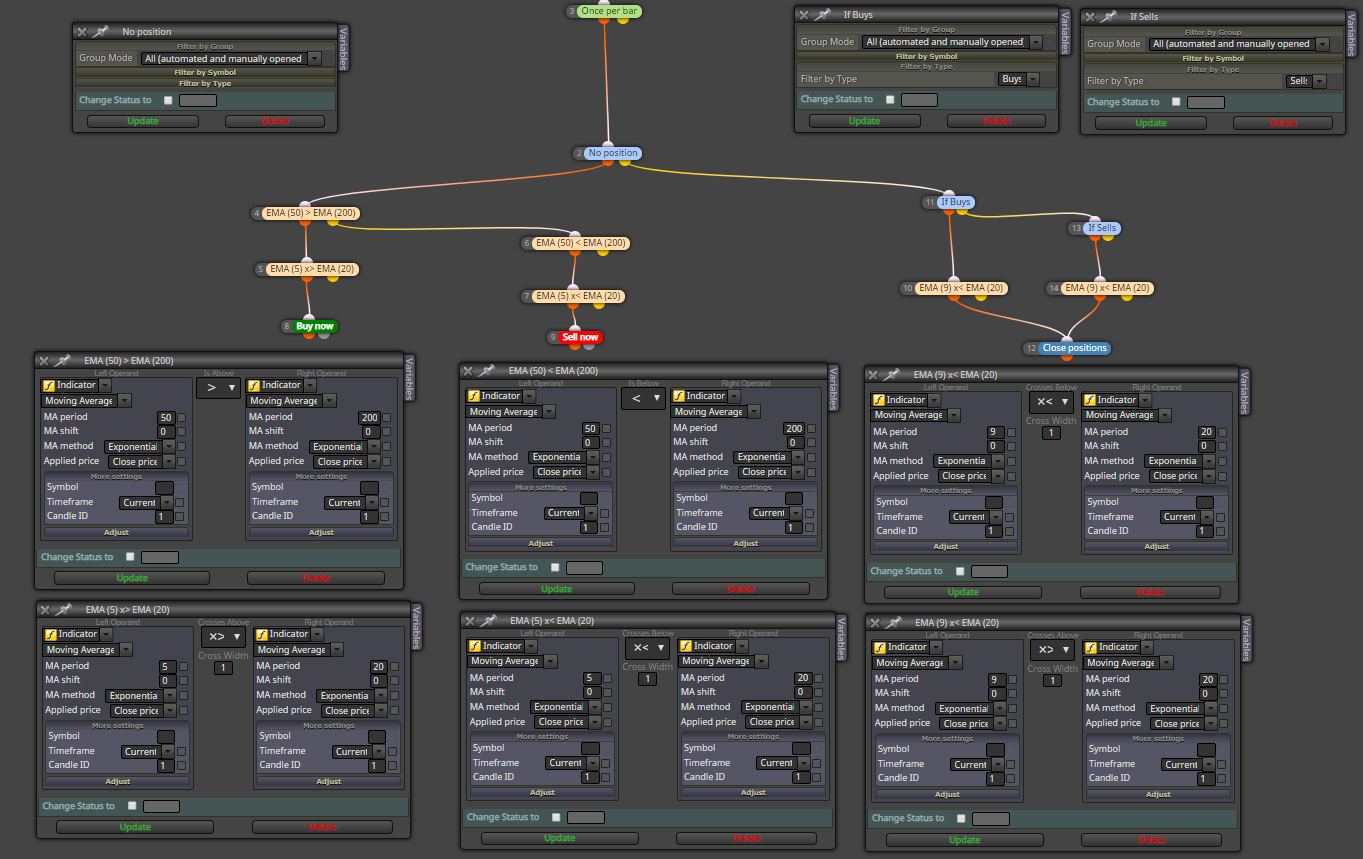Click Delete in the No position panel
The height and width of the screenshot is (859, 1363).
(275, 121)
